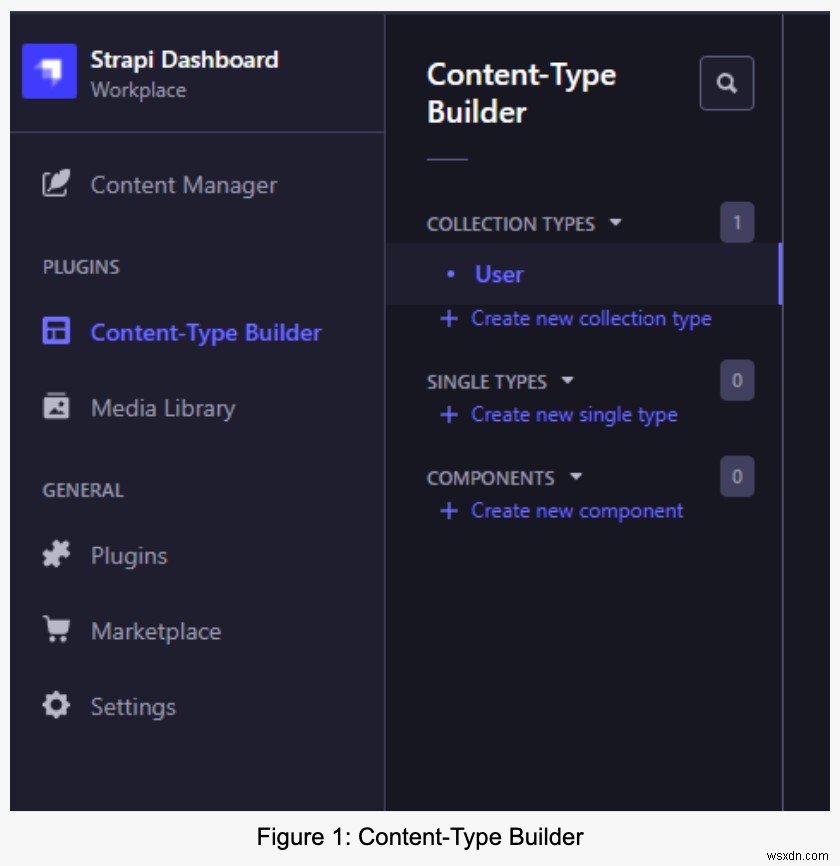
Task: Click Create new single type link
Action: pos(574,415)
